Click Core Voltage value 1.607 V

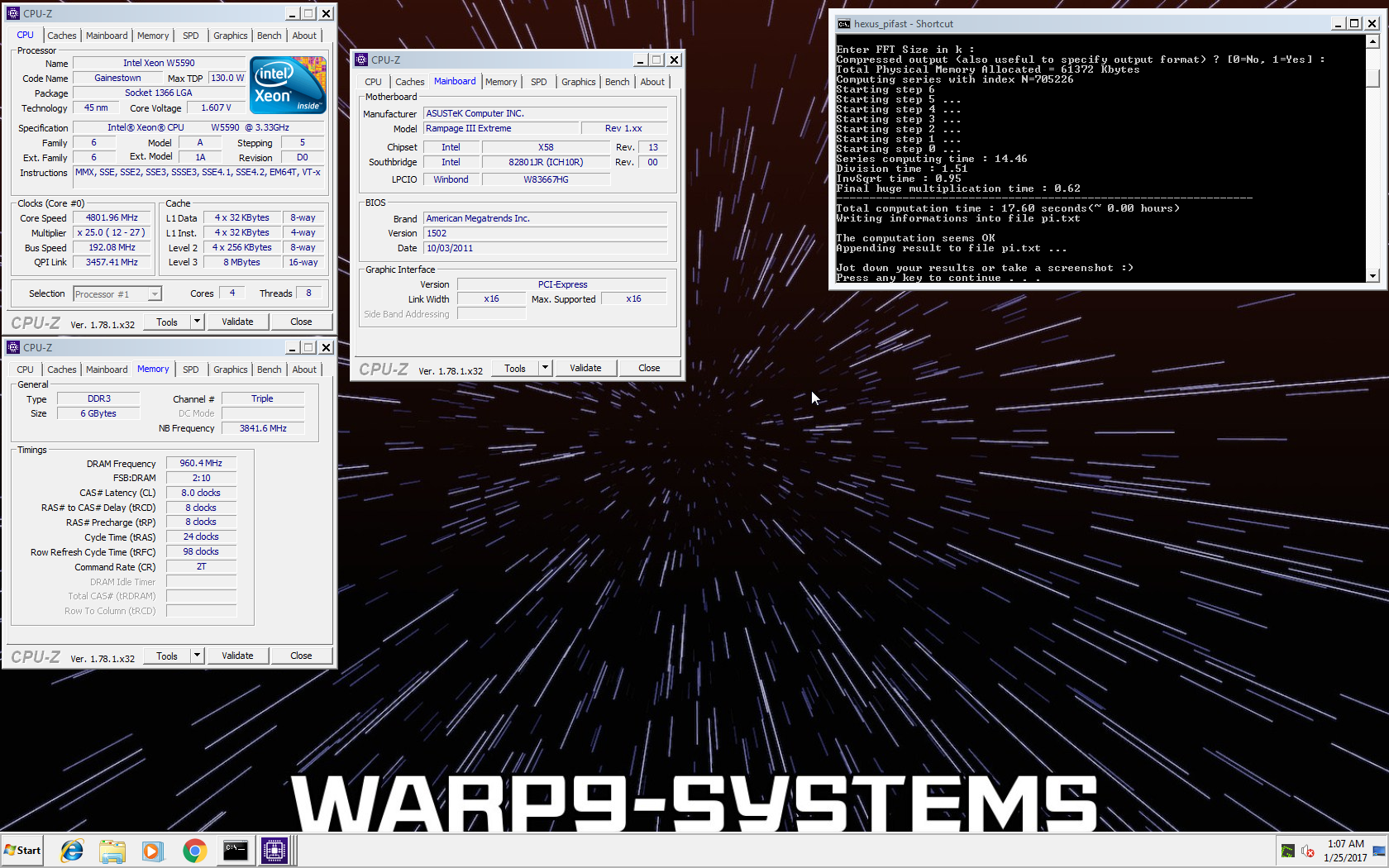click(216, 107)
